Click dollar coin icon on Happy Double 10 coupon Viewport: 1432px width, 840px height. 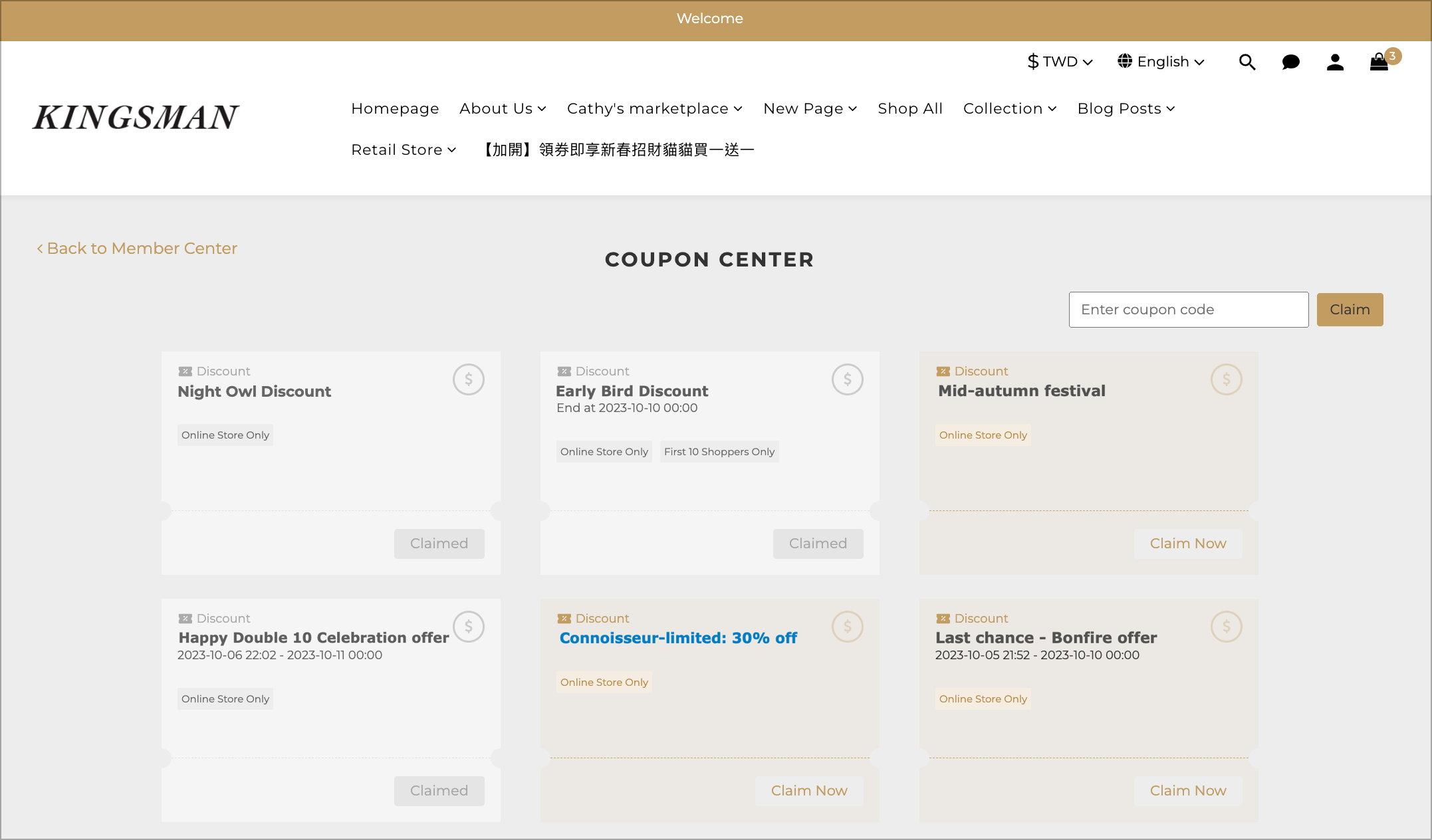[x=469, y=627]
